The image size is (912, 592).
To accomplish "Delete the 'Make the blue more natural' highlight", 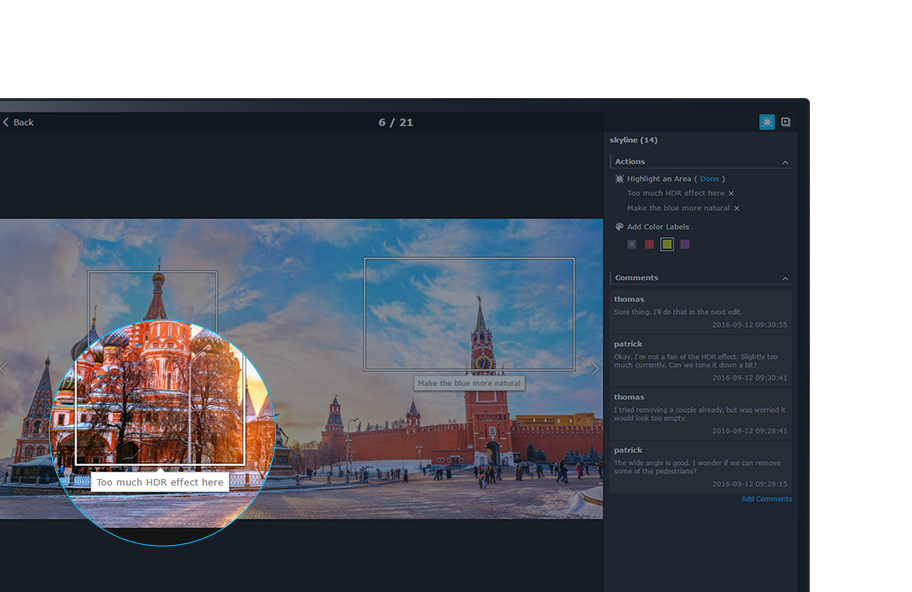I will [737, 209].
